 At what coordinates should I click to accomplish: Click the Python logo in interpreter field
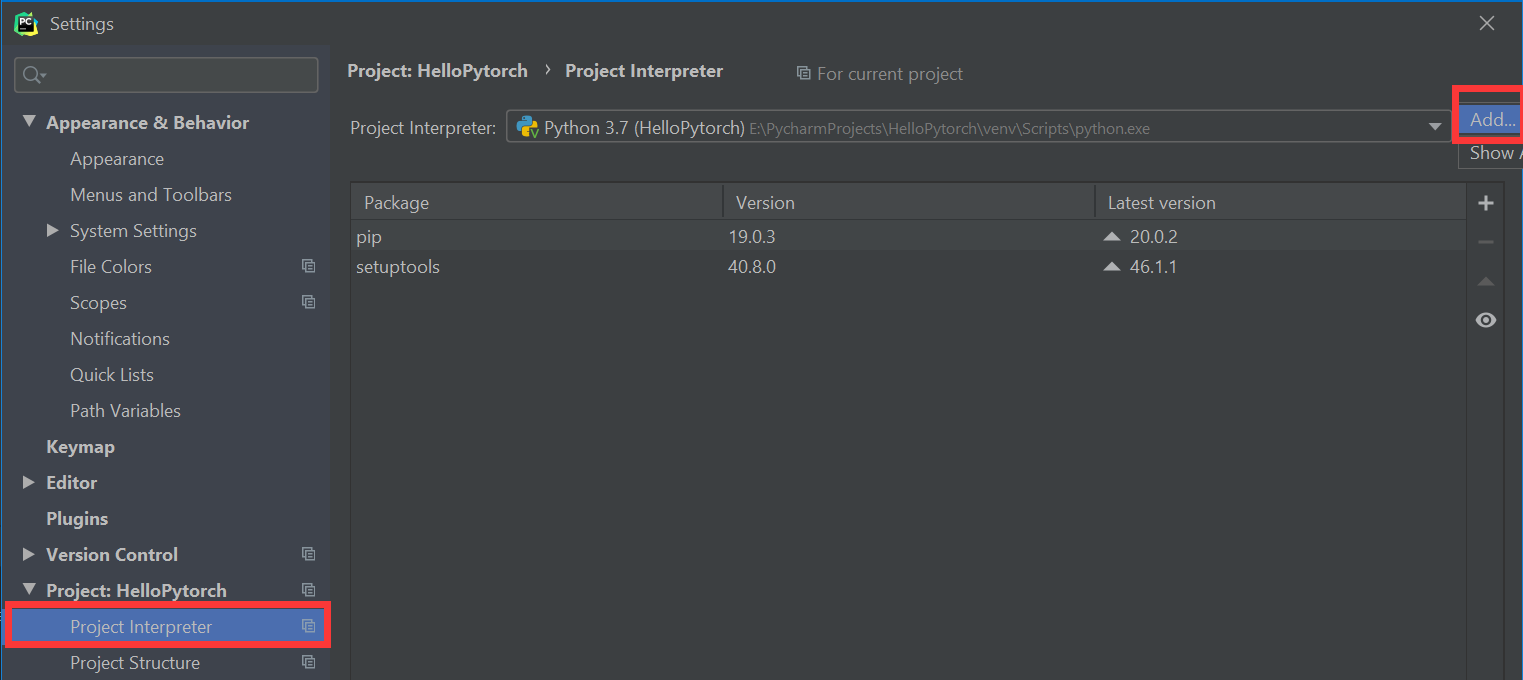527,127
